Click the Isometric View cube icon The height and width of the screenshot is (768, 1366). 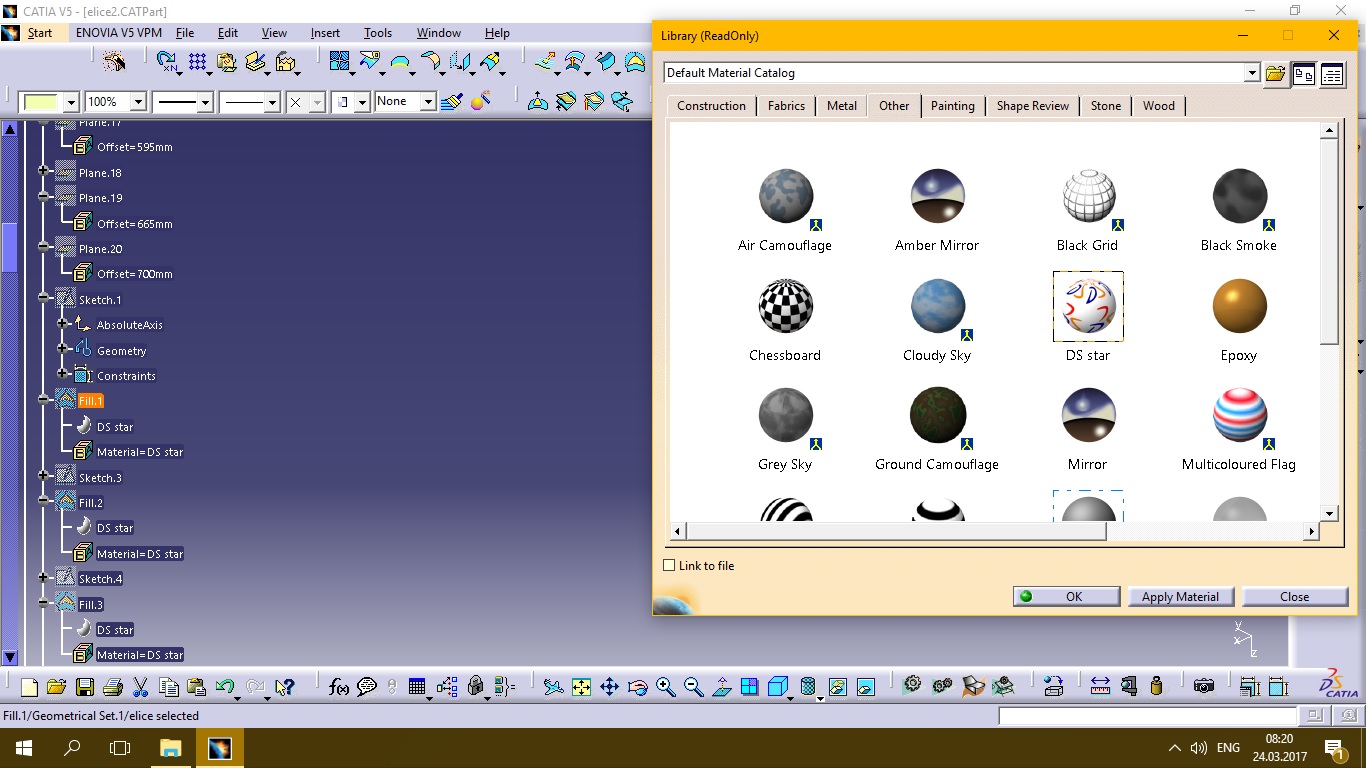coord(777,687)
